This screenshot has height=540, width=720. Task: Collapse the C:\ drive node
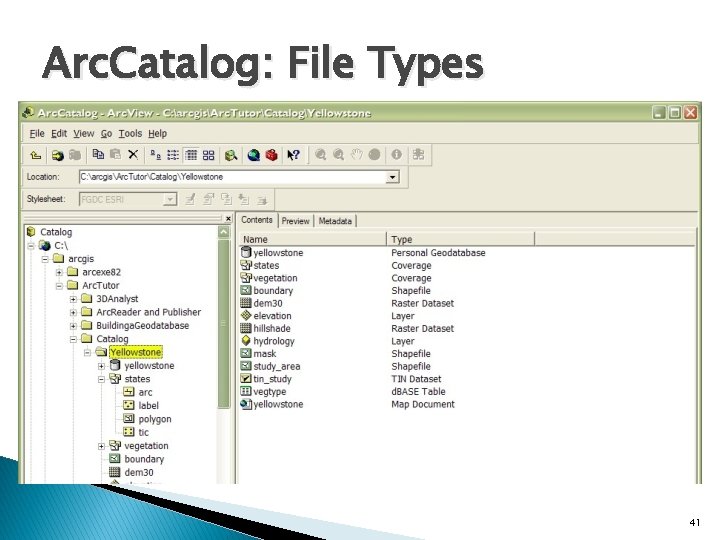pyautogui.click(x=31, y=246)
